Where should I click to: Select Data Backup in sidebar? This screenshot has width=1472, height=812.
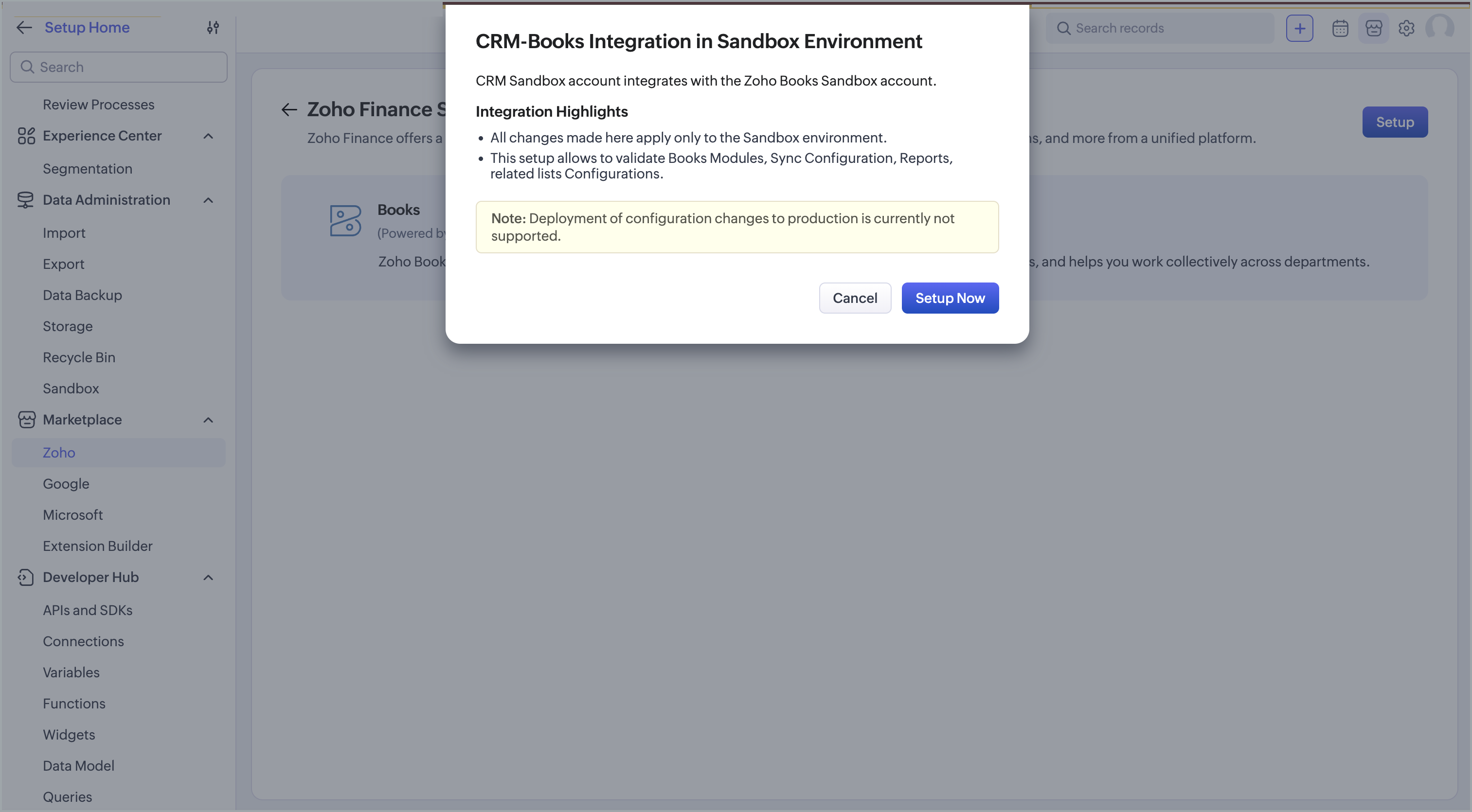point(82,295)
